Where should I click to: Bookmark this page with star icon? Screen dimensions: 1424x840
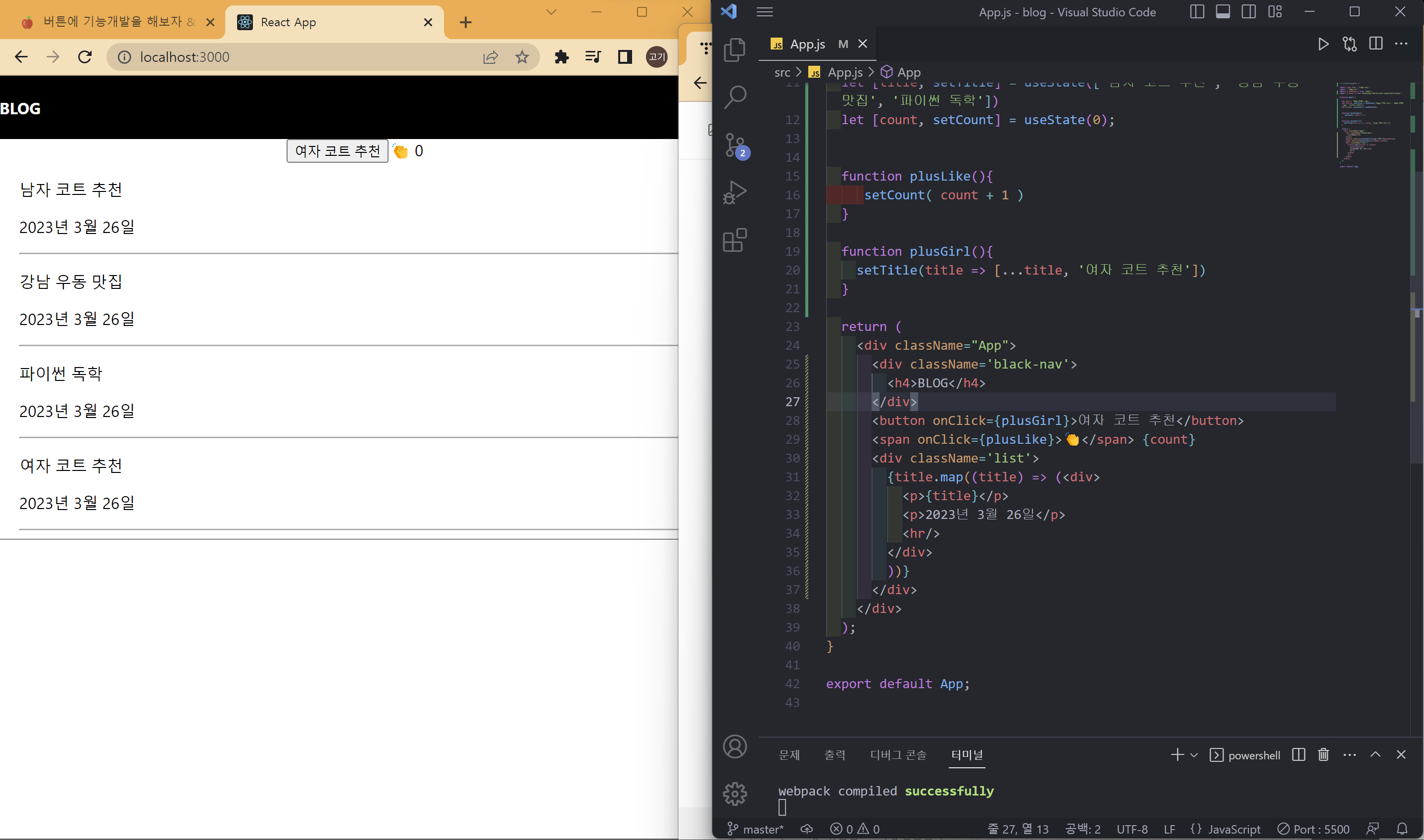[522, 57]
